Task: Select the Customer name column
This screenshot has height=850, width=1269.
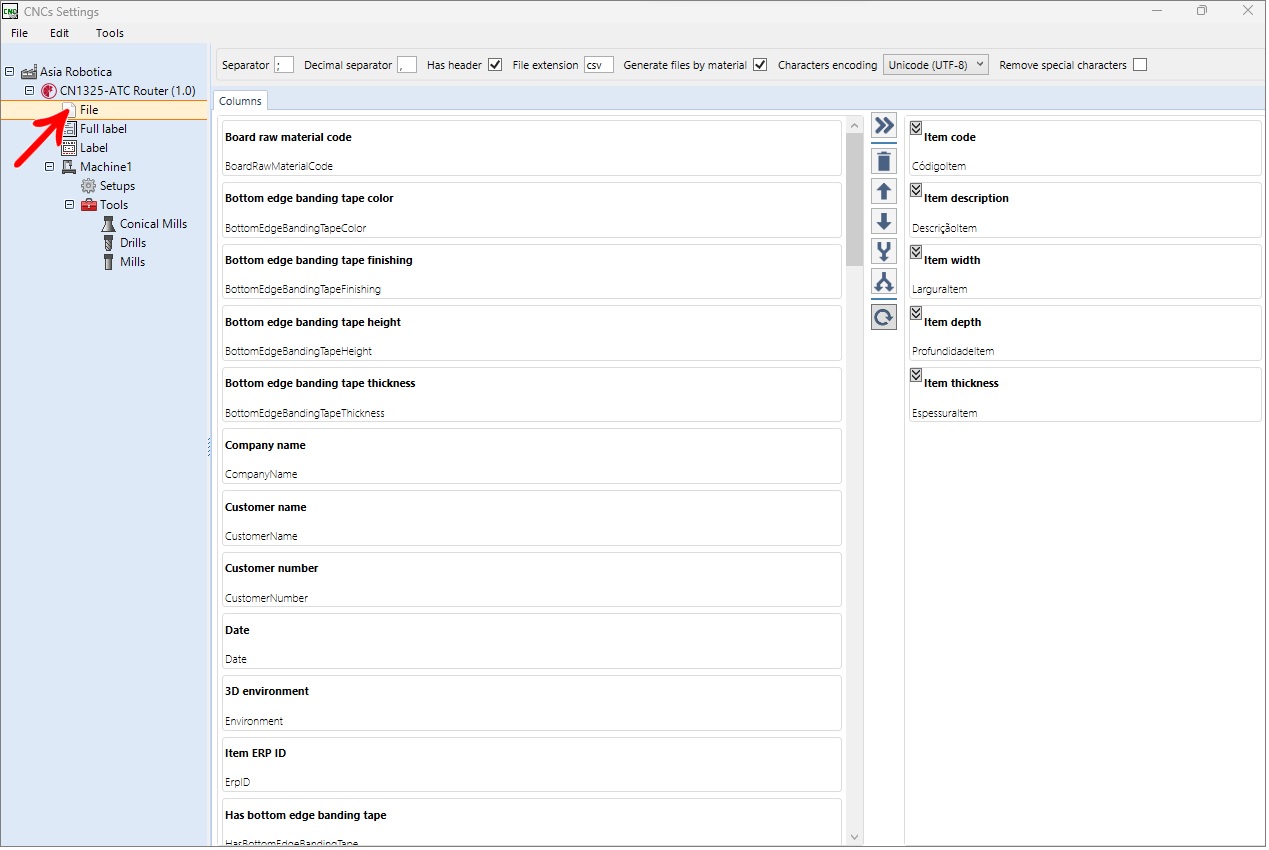Action: tap(531, 518)
